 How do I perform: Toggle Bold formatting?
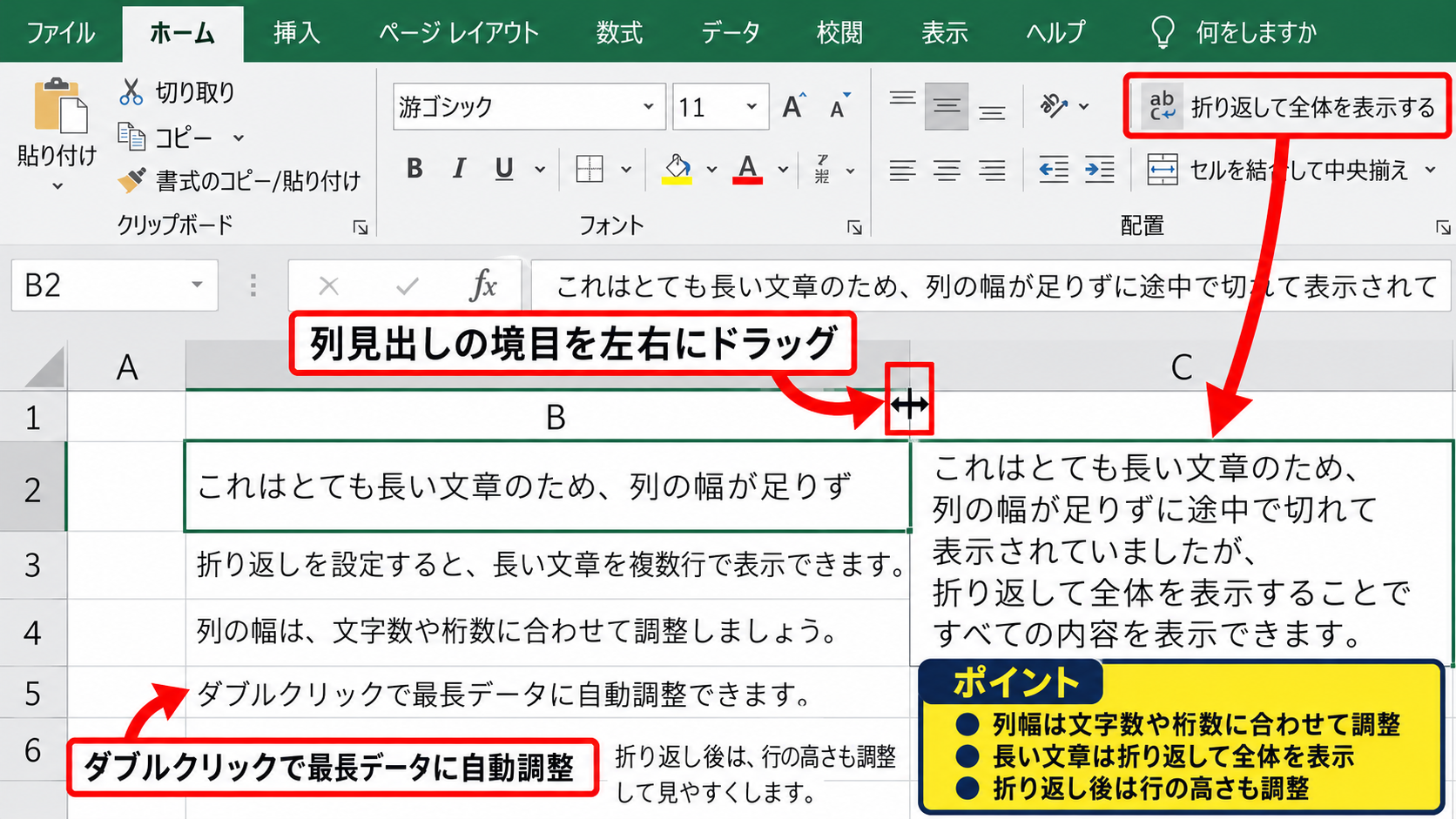tap(415, 169)
